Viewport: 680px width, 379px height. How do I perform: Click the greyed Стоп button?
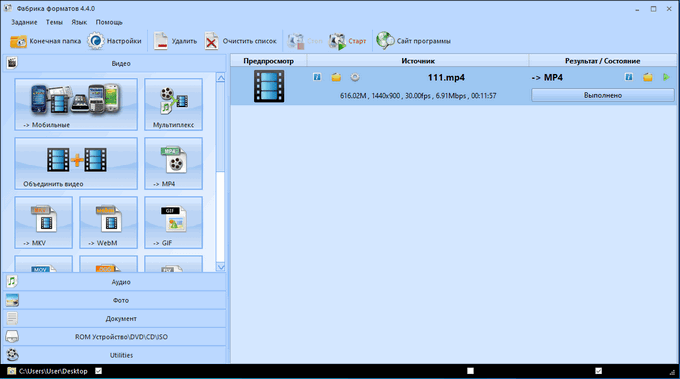pos(305,41)
